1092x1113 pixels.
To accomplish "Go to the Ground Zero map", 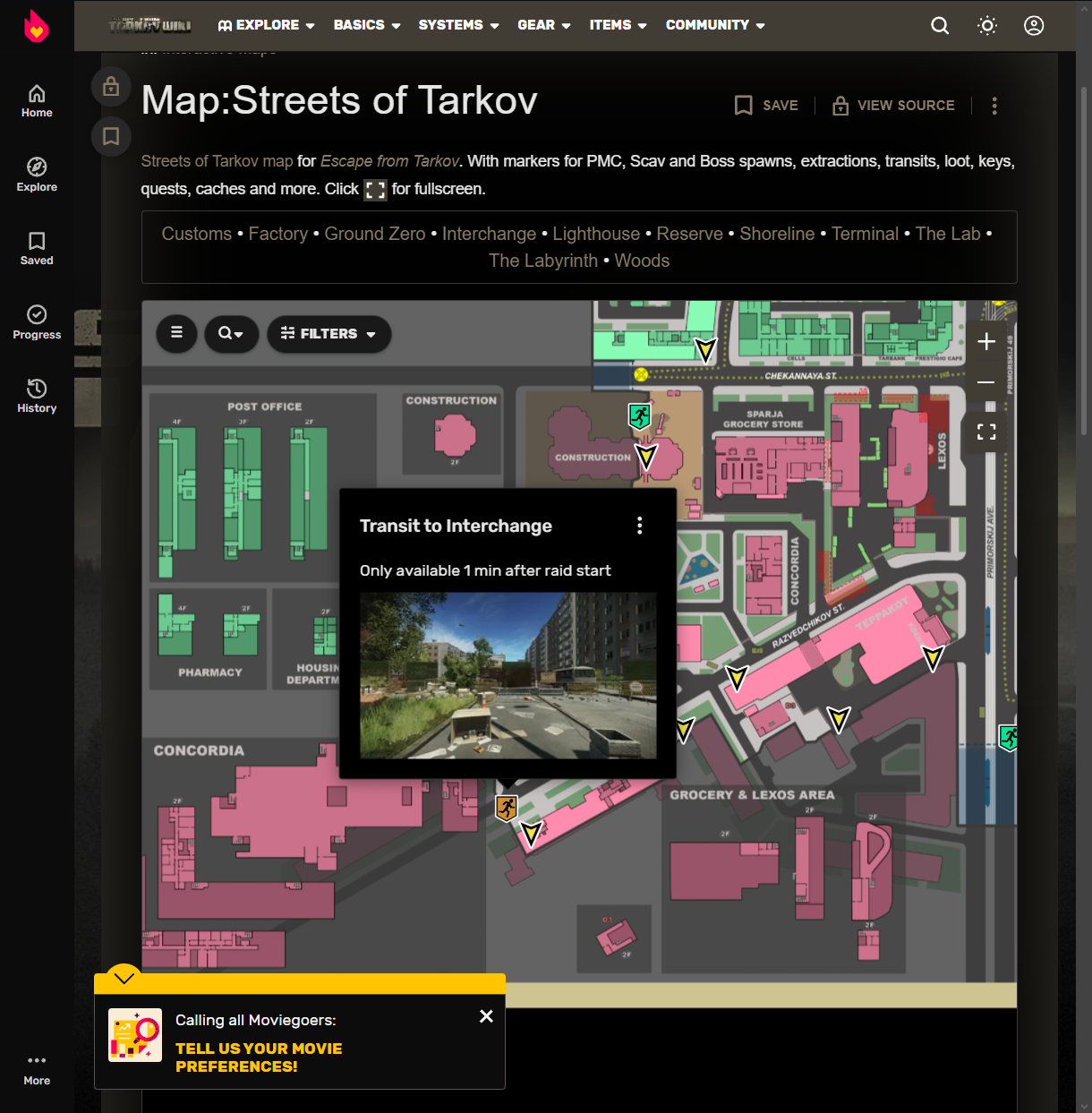I will 375,234.
